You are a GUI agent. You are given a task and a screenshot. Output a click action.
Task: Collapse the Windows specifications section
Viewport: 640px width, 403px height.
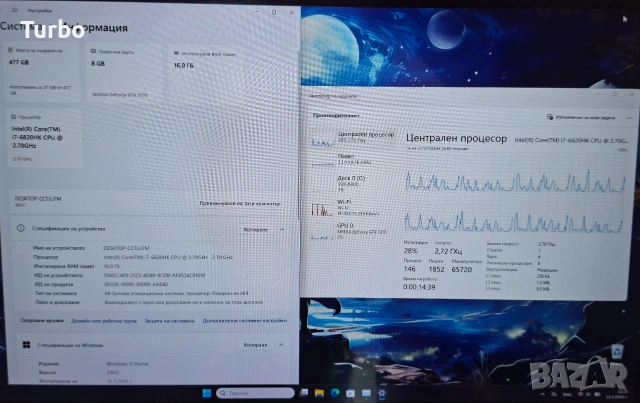282,345
